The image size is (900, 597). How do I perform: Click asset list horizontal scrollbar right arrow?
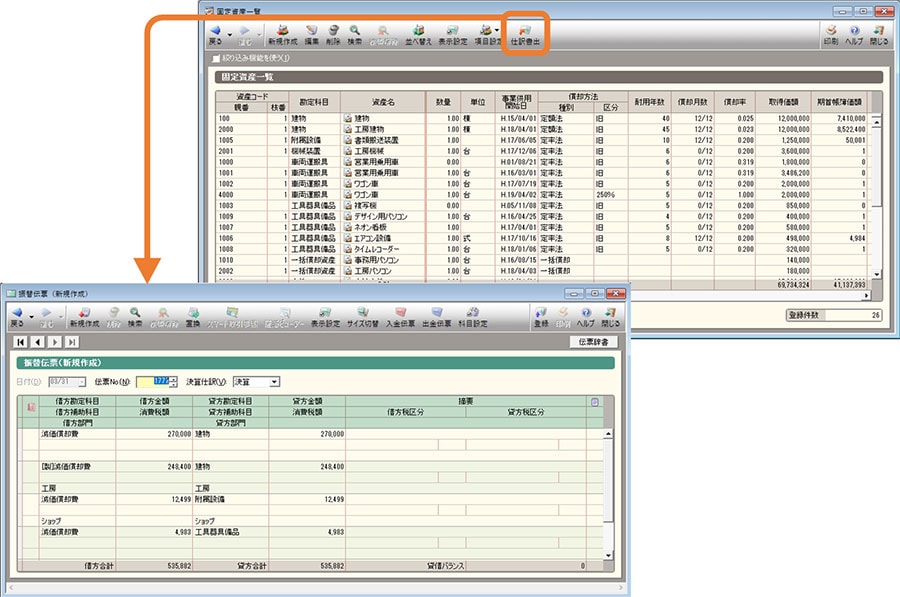tap(867, 295)
